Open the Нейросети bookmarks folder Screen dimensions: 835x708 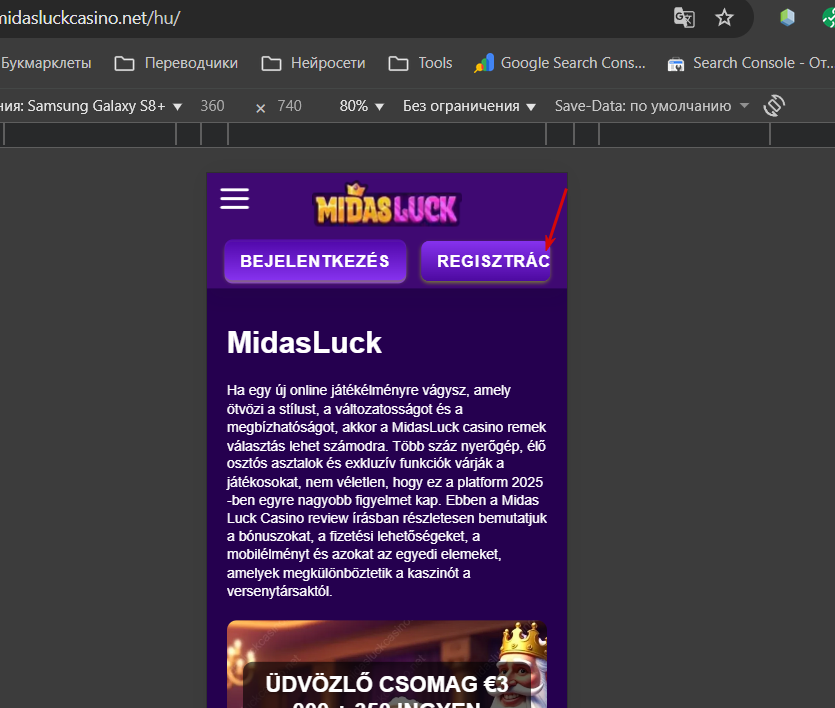[x=313, y=63]
